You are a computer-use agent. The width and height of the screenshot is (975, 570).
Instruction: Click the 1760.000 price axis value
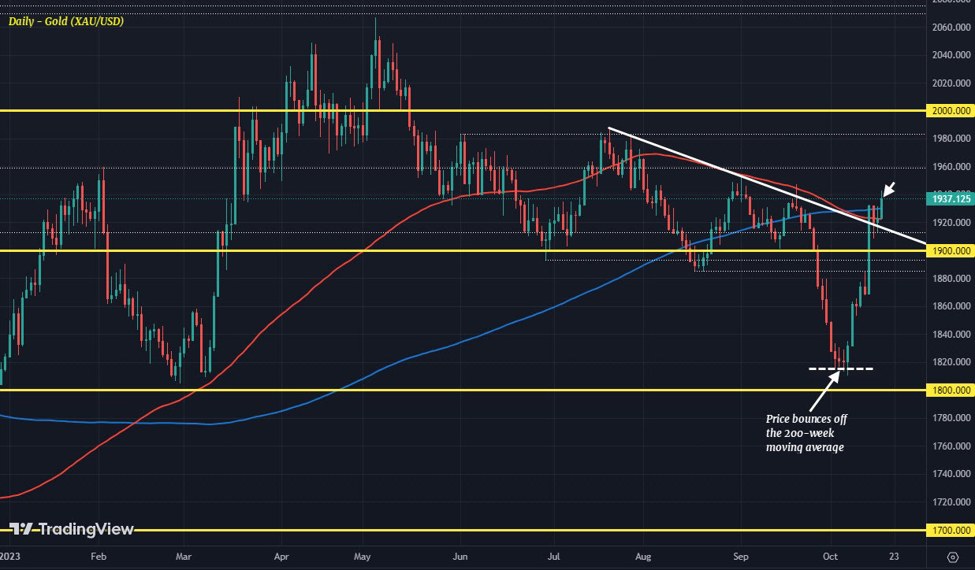point(951,446)
